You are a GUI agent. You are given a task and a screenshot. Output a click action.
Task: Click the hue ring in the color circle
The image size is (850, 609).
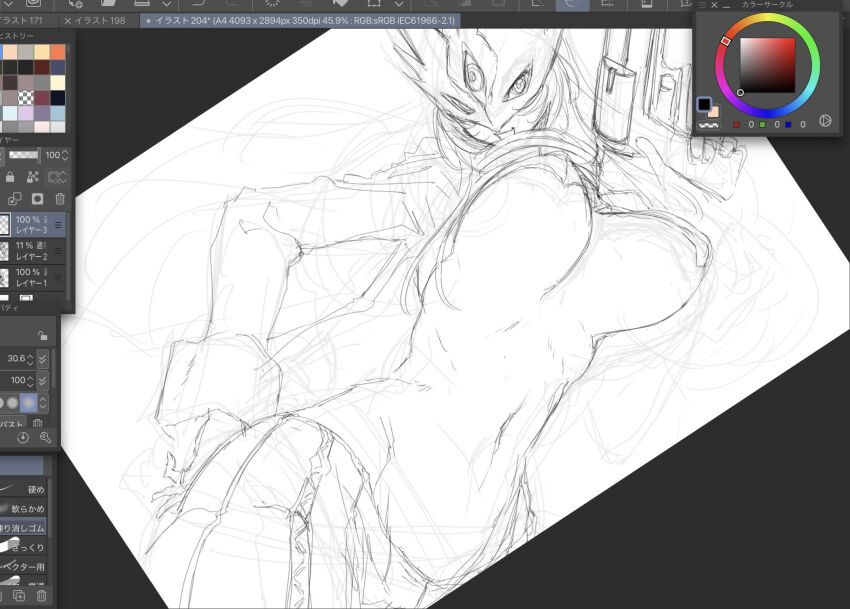[x=767, y=18]
